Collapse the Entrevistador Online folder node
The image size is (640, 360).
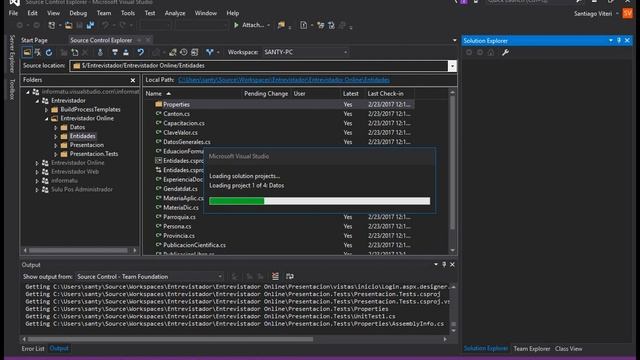coord(46,119)
